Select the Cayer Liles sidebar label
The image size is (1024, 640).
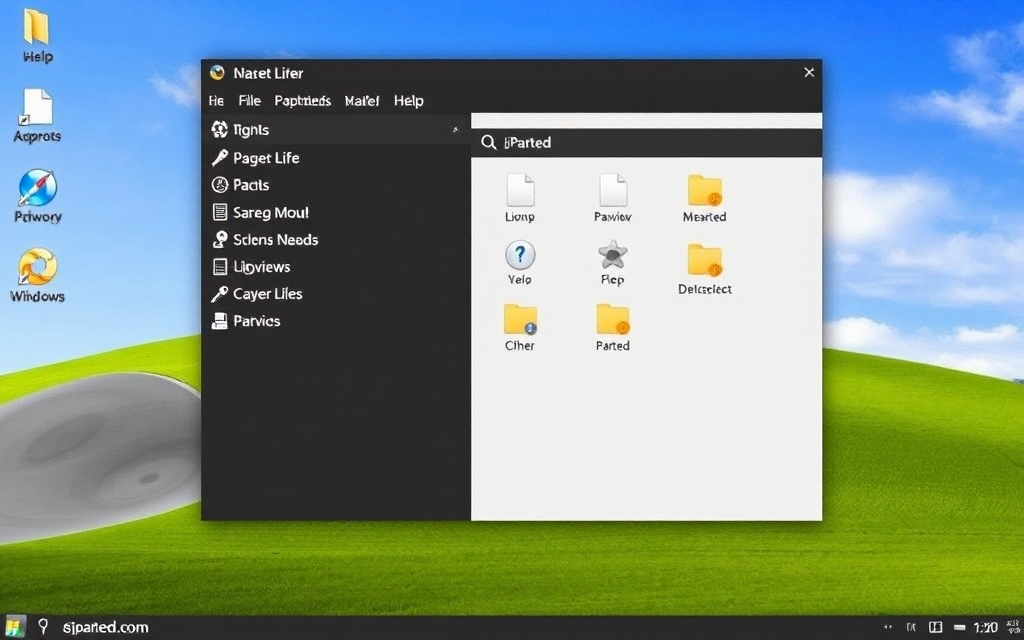[x=268, y=294]
